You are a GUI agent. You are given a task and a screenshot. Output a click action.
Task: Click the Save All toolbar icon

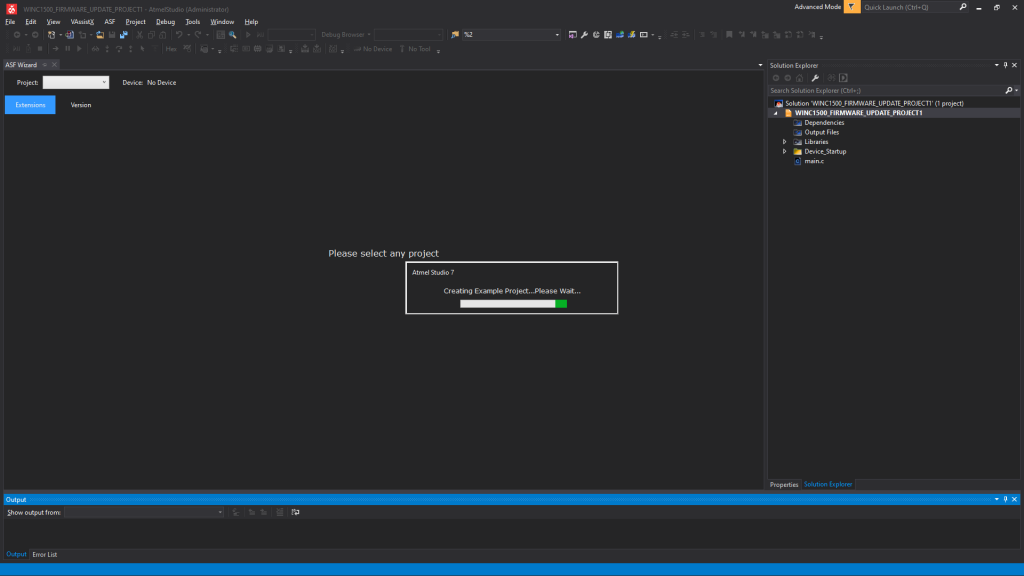(123, 35)
